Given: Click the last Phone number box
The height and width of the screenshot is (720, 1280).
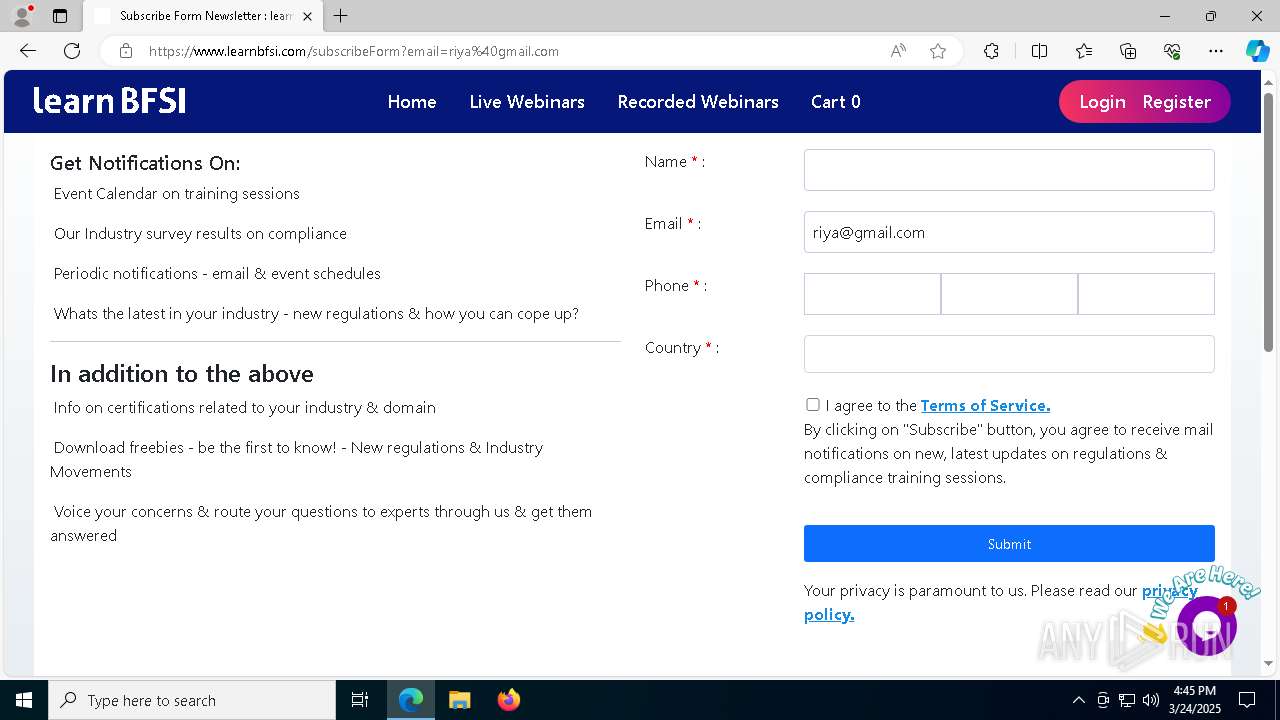Looking at the screenshot, I should pyautogui.click(x=1146, y=294).
